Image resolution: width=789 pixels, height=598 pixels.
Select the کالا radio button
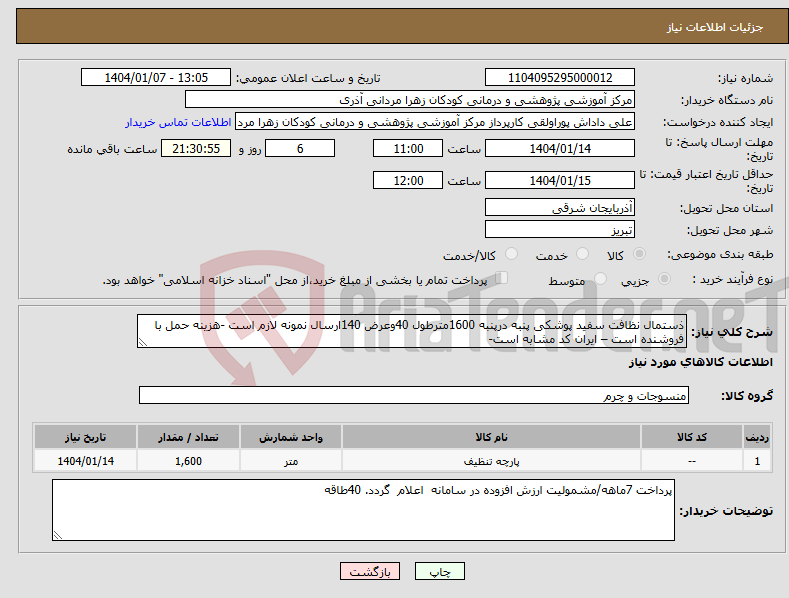[x=640, y=254]
